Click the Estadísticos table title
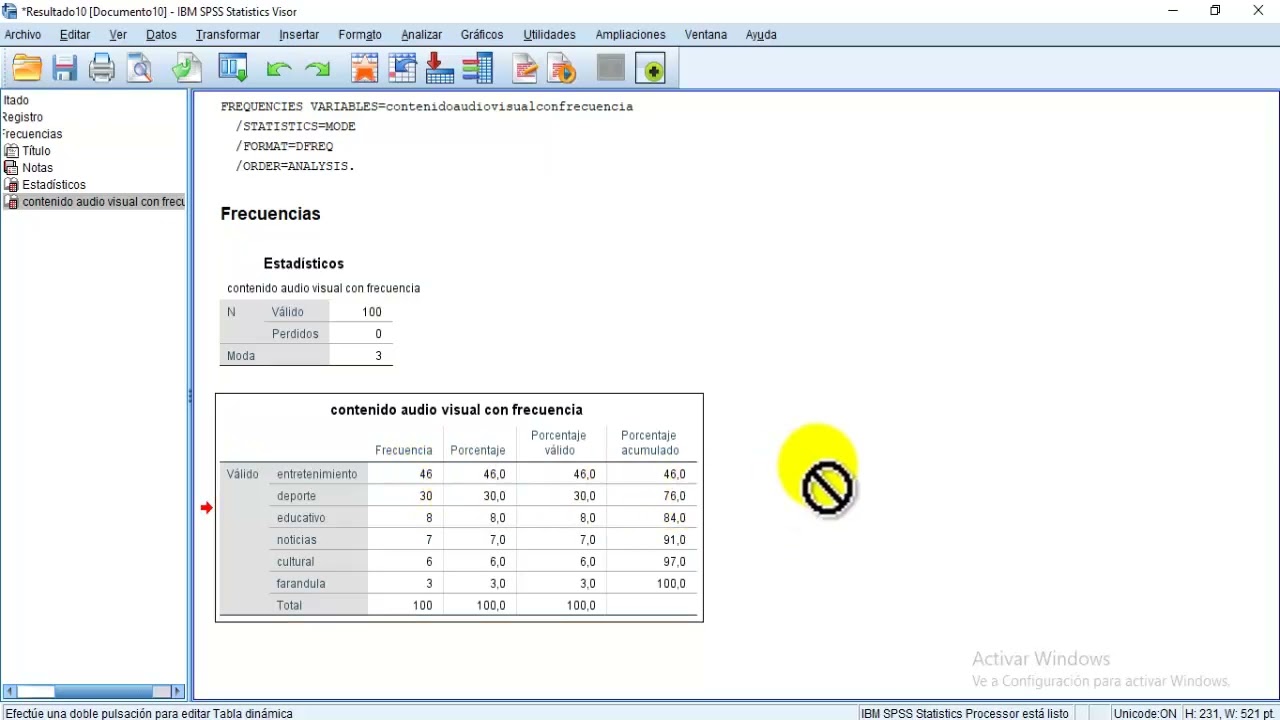This screenshot has width=1280, height=720. 304,263
